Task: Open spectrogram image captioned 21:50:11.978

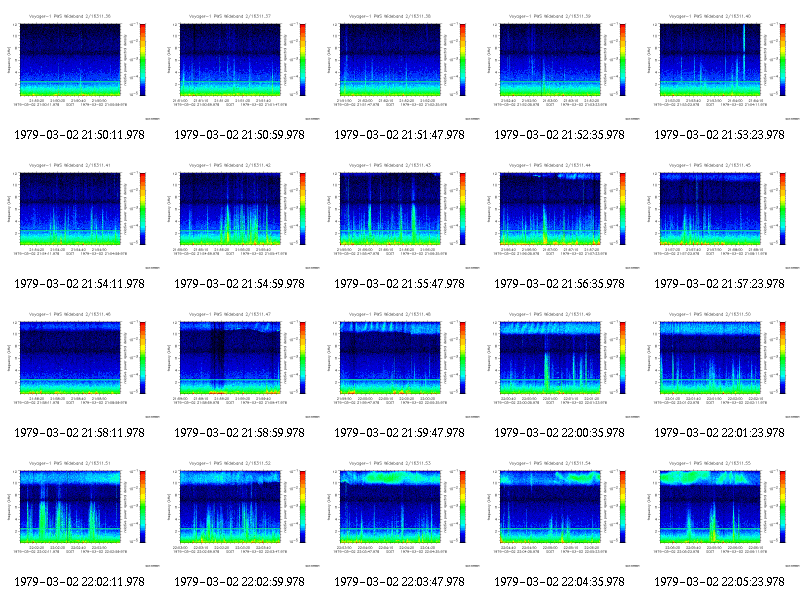Action: pyautogui.click(x=80, y=66)
